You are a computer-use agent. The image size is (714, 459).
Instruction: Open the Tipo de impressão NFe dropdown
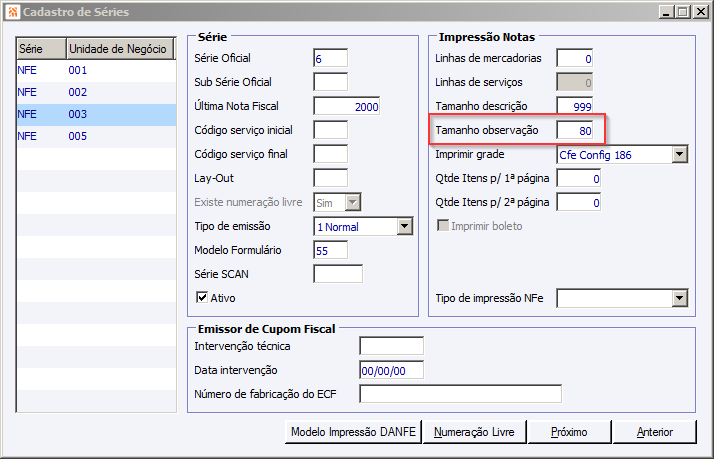(680, 298)
